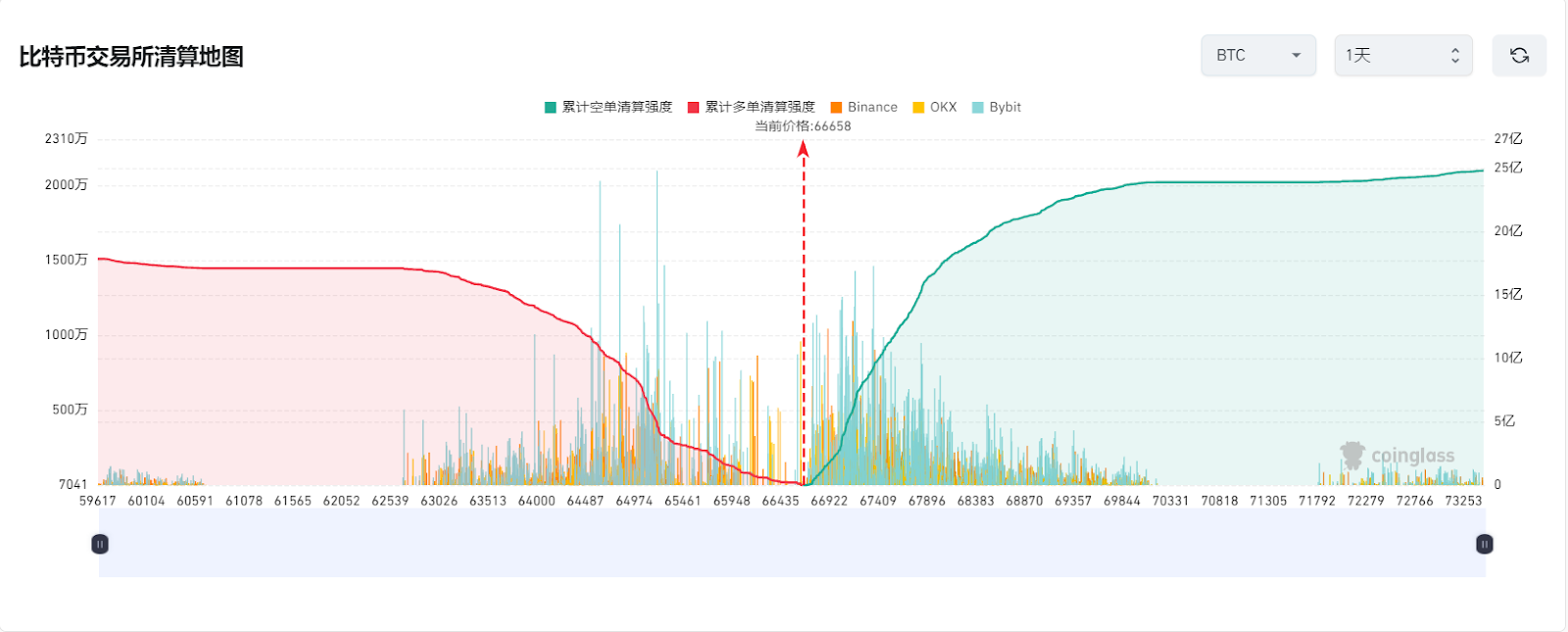
Task: Click the 62052 x-axis price label
Action: [x=342, y=501]
